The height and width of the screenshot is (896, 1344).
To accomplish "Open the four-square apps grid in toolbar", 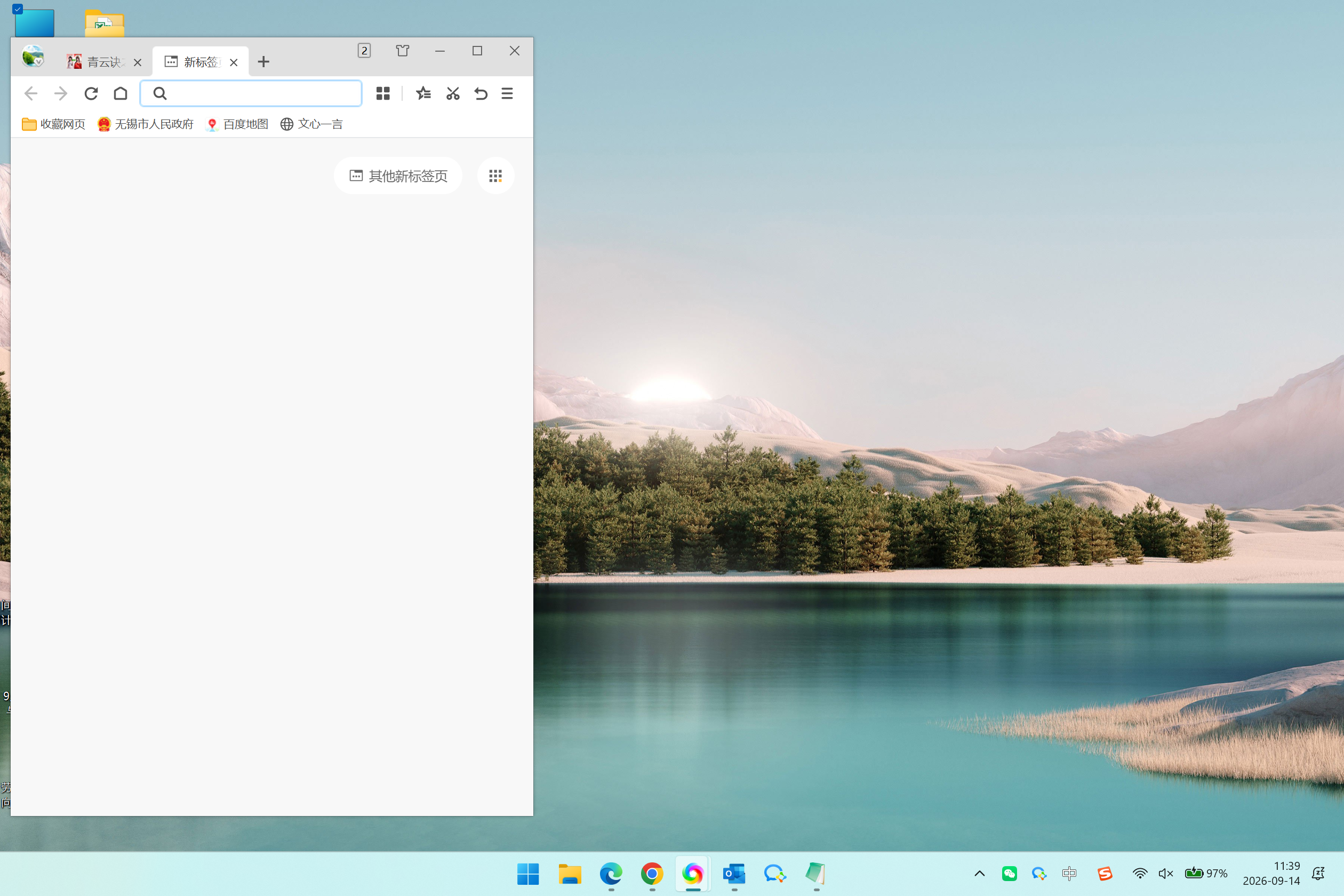I will click(383, 93).
